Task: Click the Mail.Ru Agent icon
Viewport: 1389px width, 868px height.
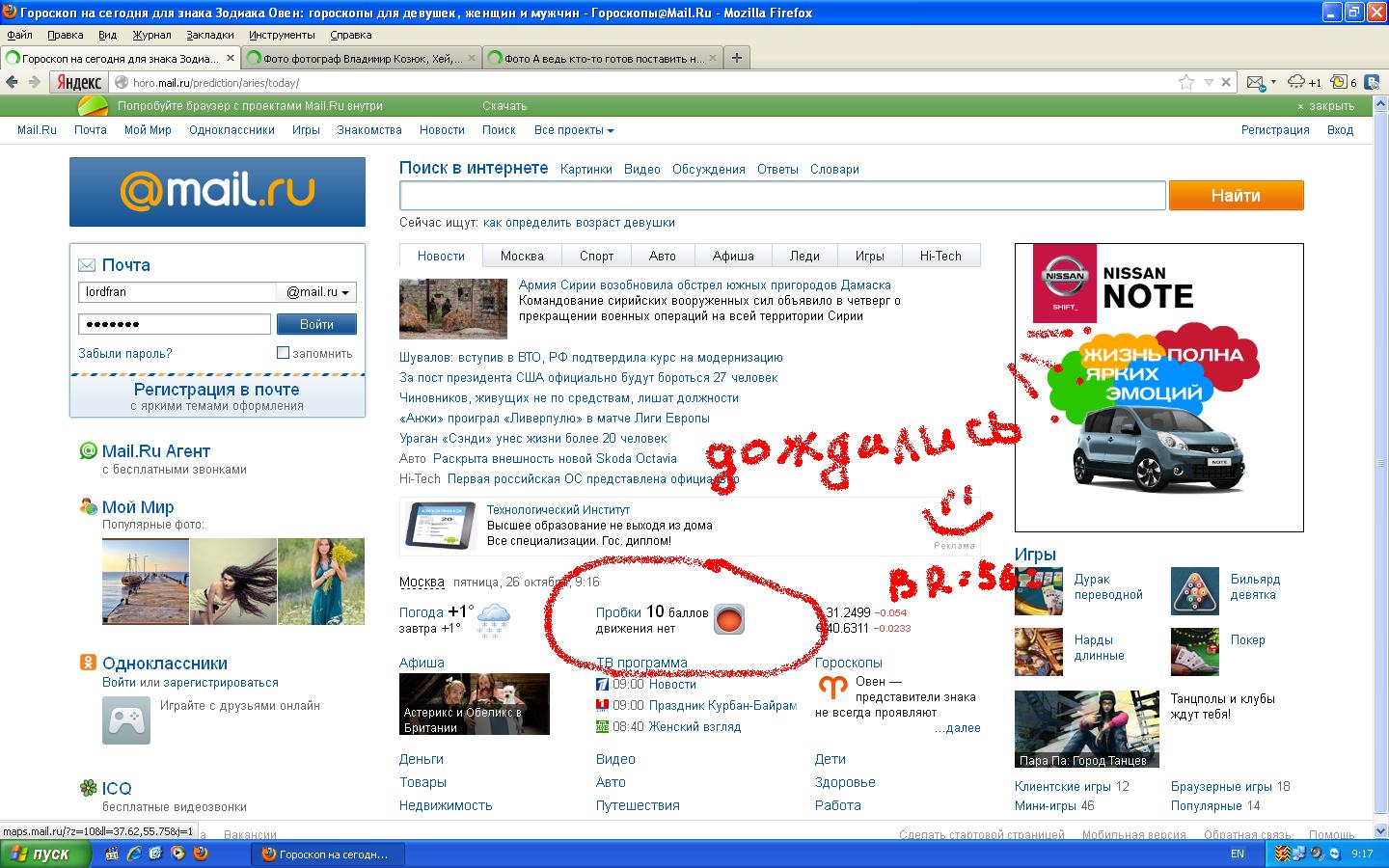Action: click(x=88, y=450)
